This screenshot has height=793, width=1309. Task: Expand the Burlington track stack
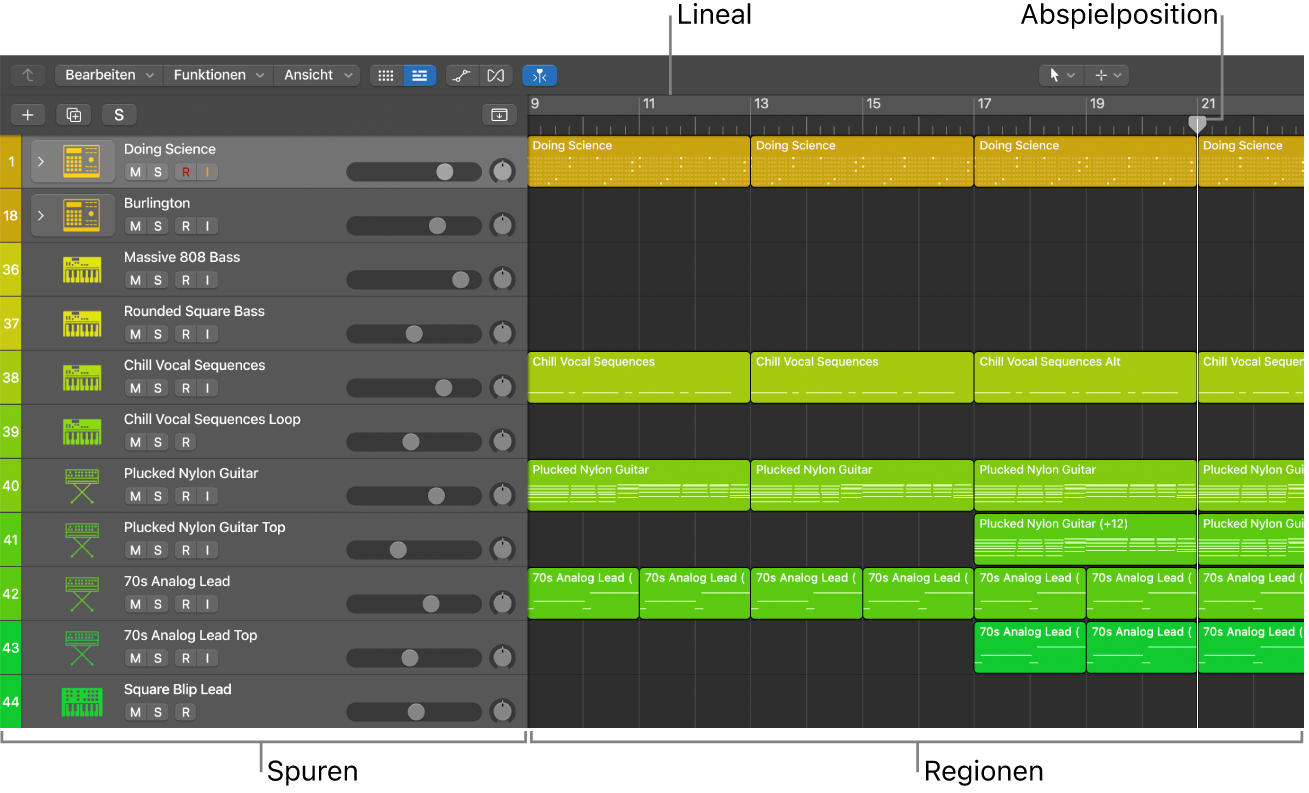[x=41, y=216]
